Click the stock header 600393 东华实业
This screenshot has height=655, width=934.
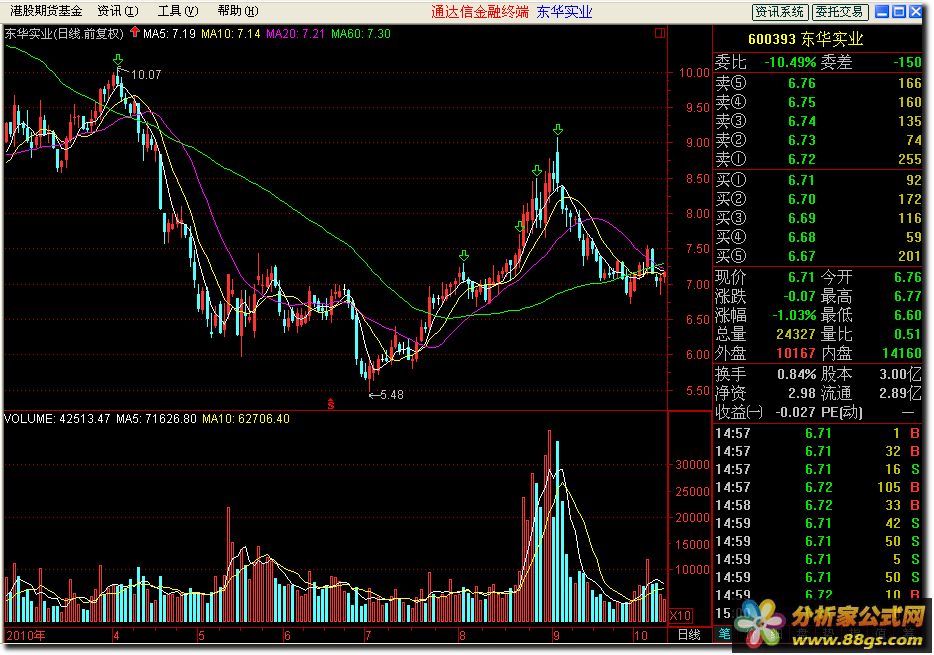click(805, 39)
